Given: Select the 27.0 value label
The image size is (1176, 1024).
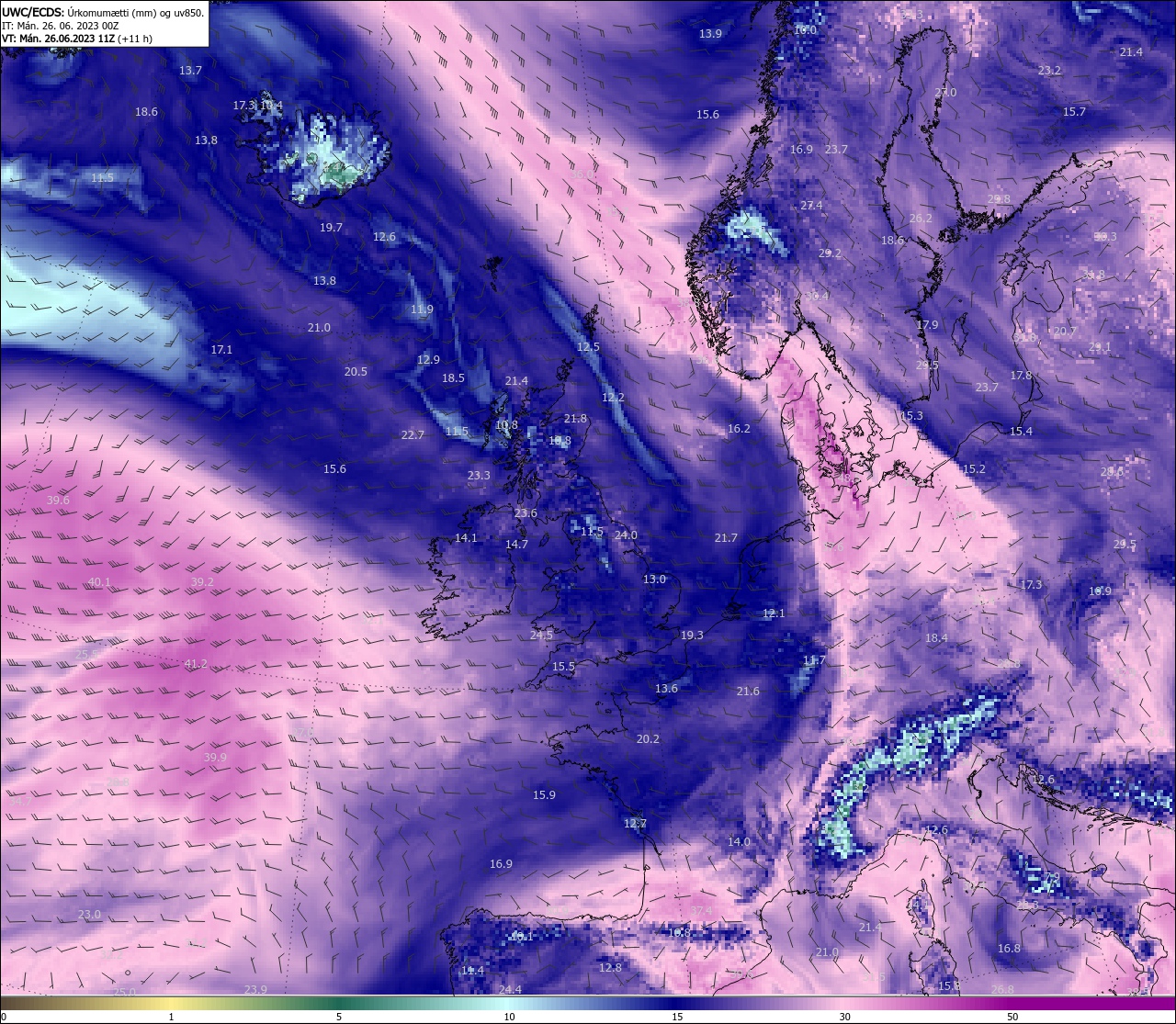Looking at the screenshot, I should (x=945, y=93).
